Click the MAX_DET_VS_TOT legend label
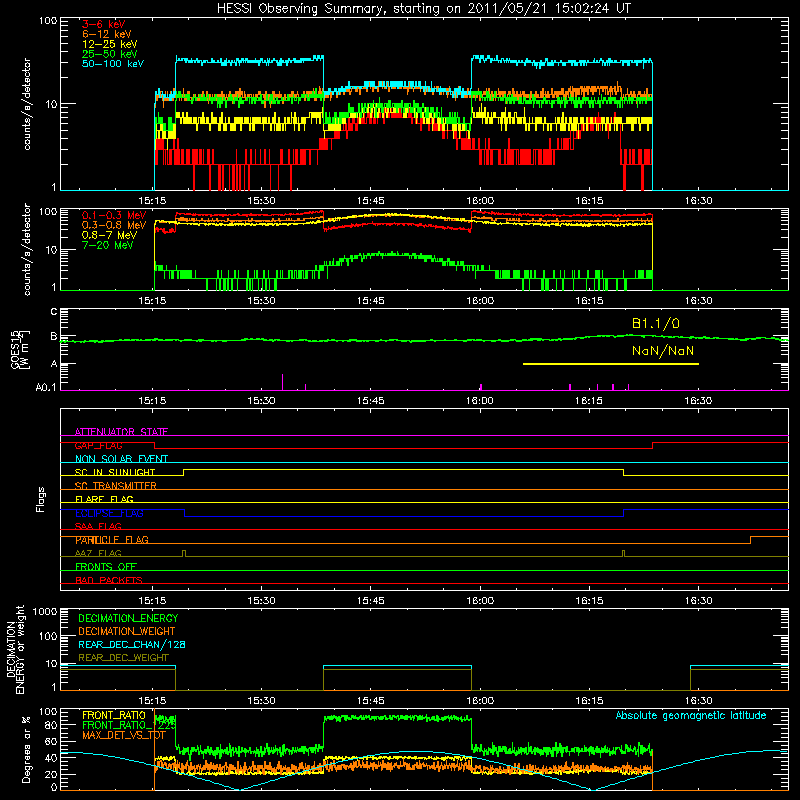 point(123,735)
